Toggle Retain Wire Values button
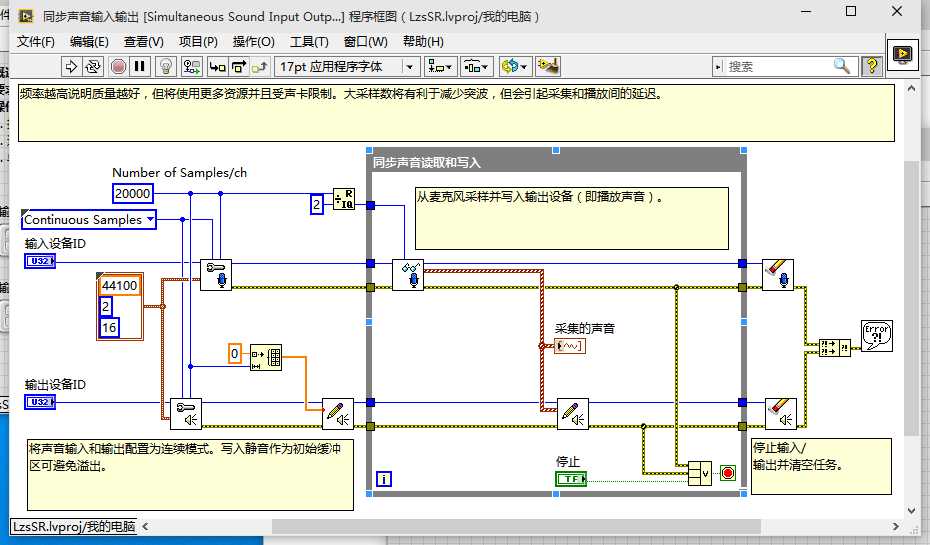Viewport: 930px width, 545px height. [x=192, y=66]
